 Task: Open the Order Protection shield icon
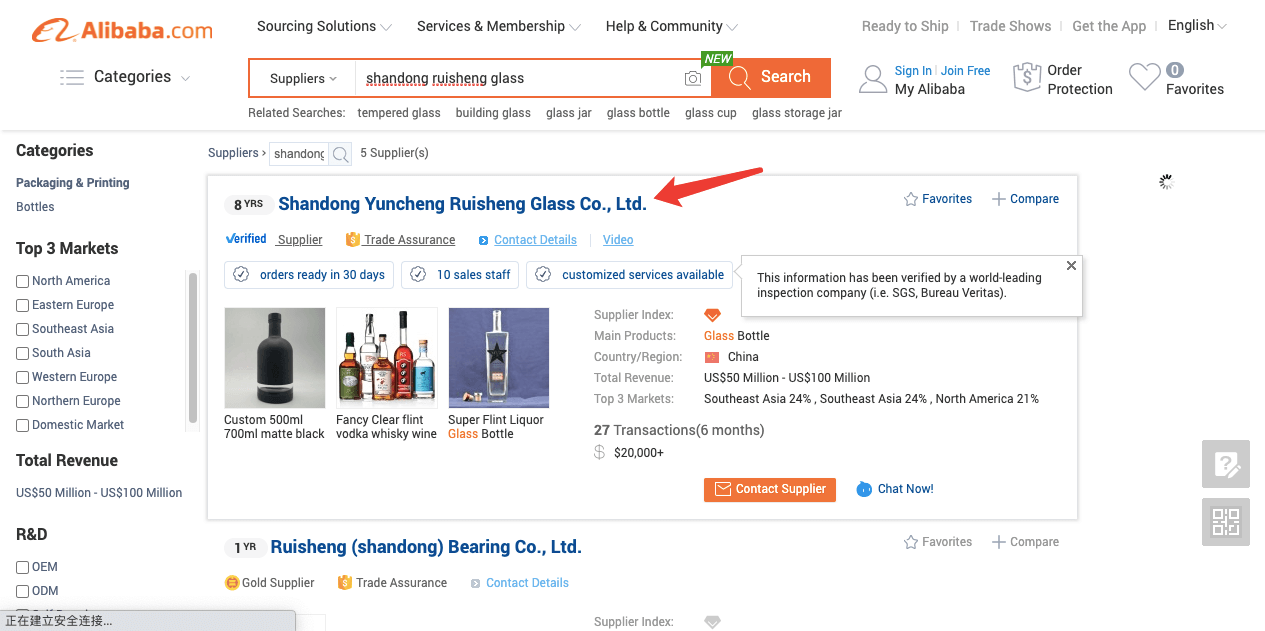tap(1027, 78)
